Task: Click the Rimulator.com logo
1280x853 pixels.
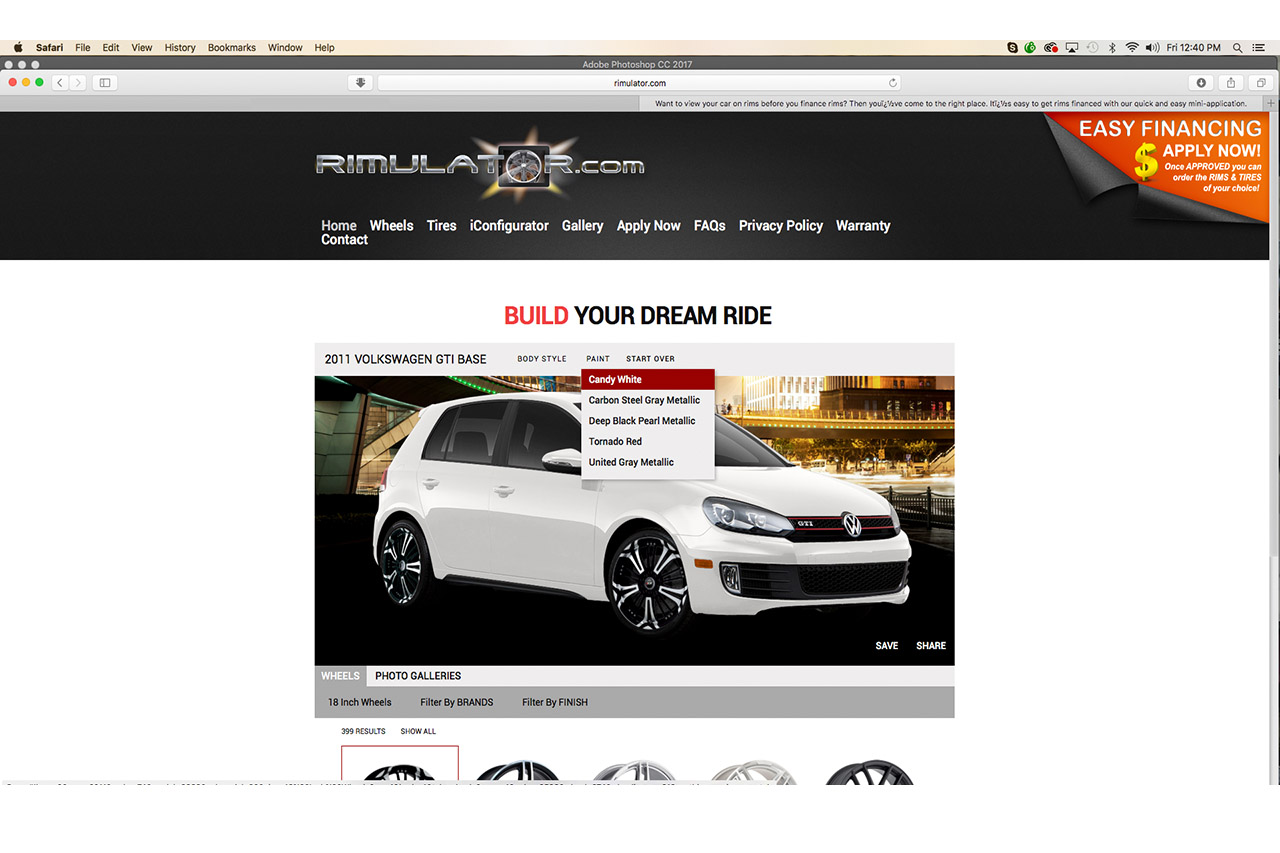Action: point(480,164)
